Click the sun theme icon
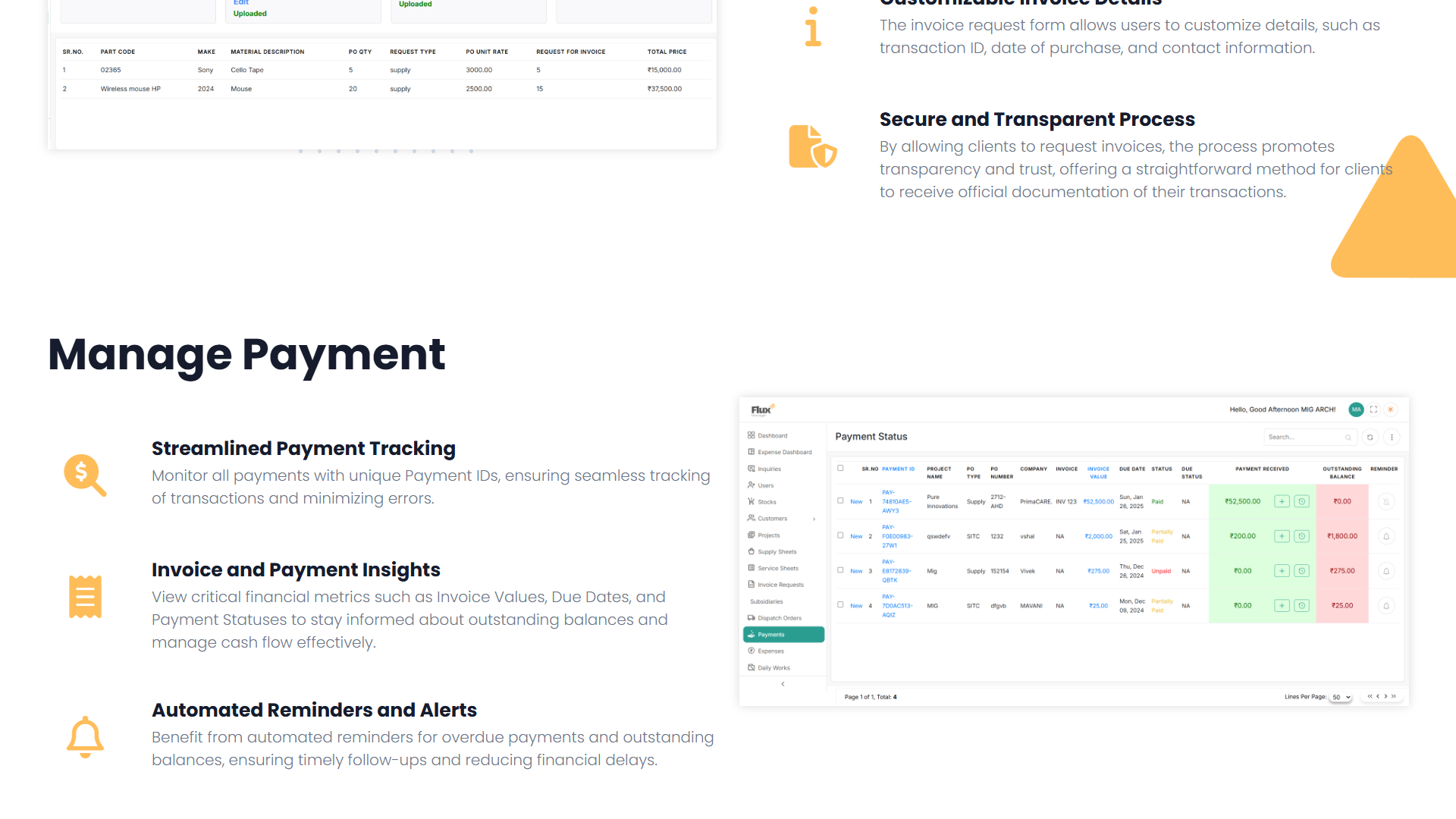Screen dimensions: 1456x819 point(1391,409)
